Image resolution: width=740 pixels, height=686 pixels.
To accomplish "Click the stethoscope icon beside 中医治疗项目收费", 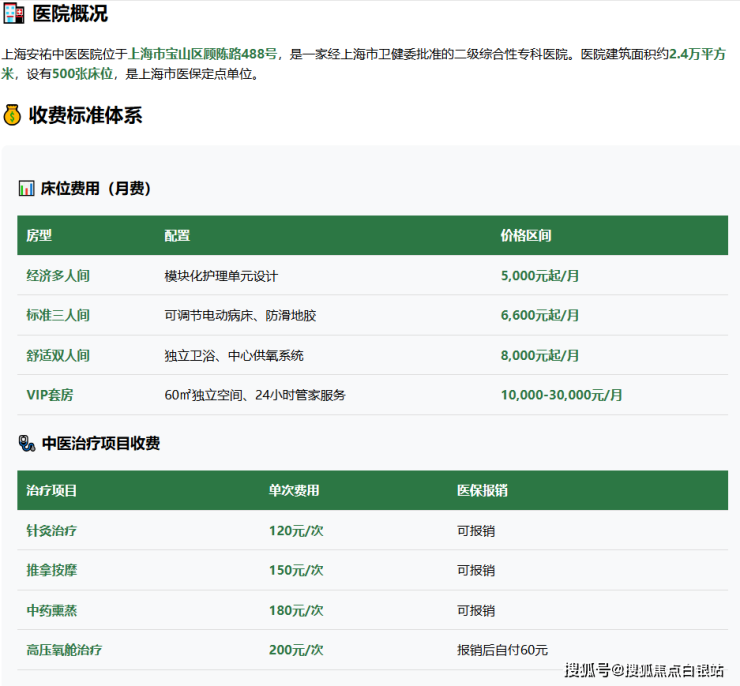I will 26,443.
